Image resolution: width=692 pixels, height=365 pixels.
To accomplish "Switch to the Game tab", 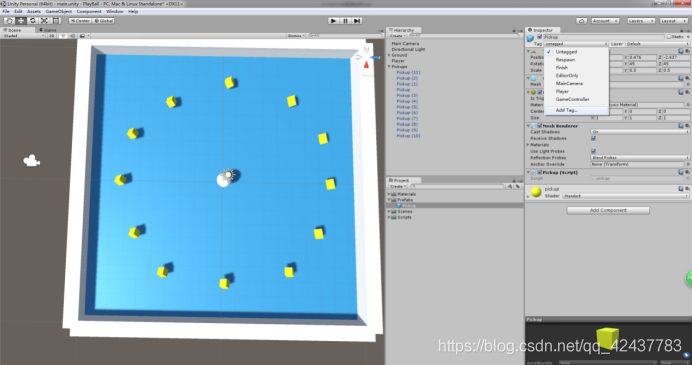I will click(x=49, y=30).
